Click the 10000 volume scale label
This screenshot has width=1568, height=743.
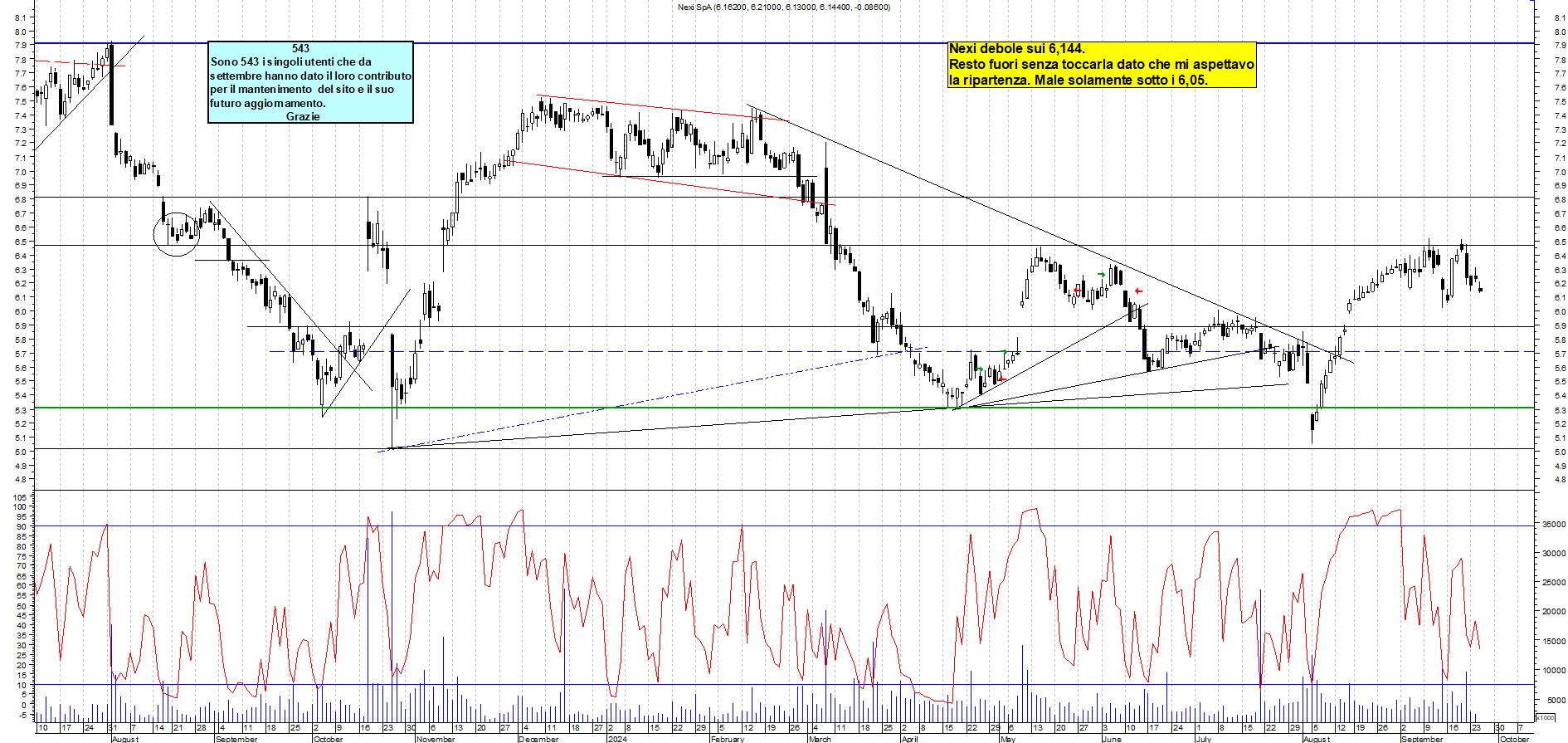pyautogui.click(x=1553, y=671)
